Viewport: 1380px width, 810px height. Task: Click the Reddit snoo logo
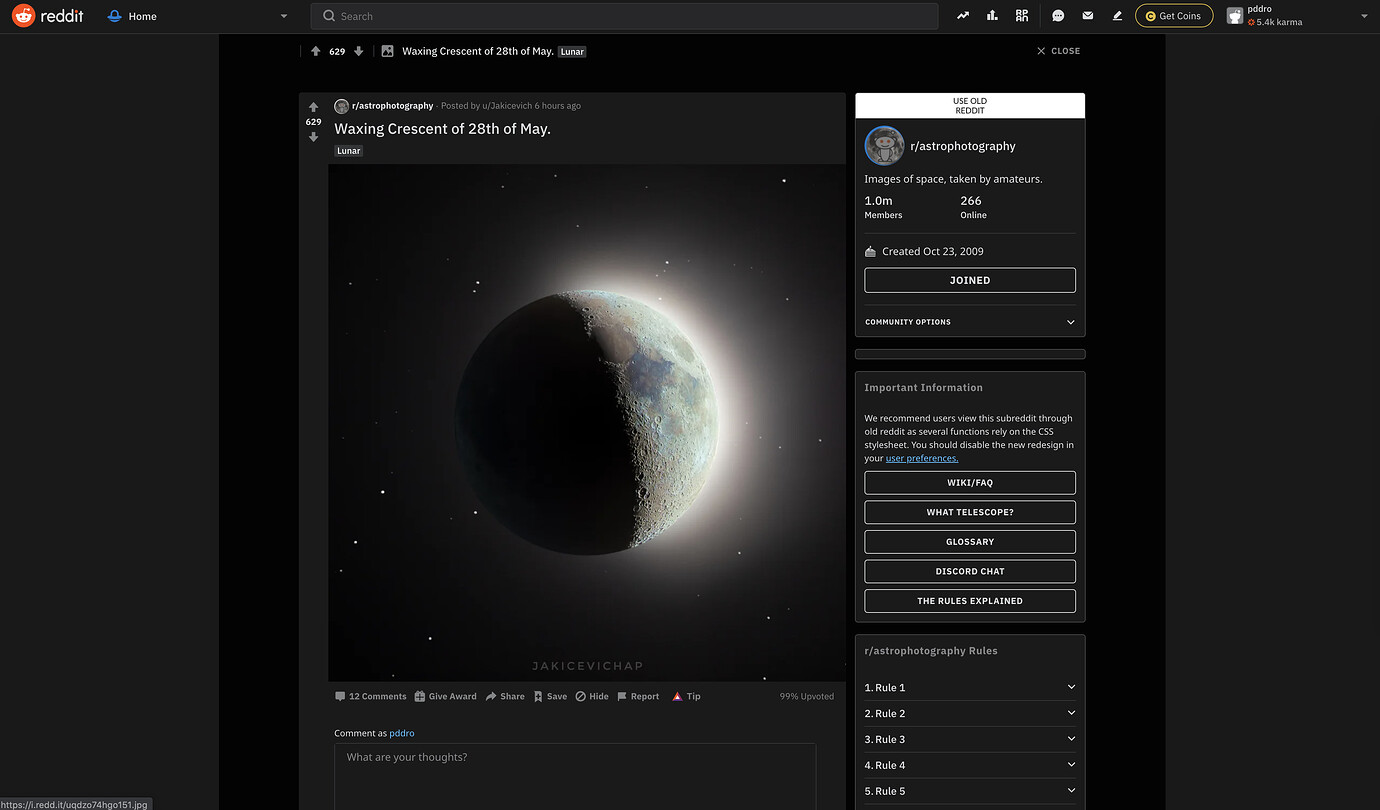pos(25,15)
